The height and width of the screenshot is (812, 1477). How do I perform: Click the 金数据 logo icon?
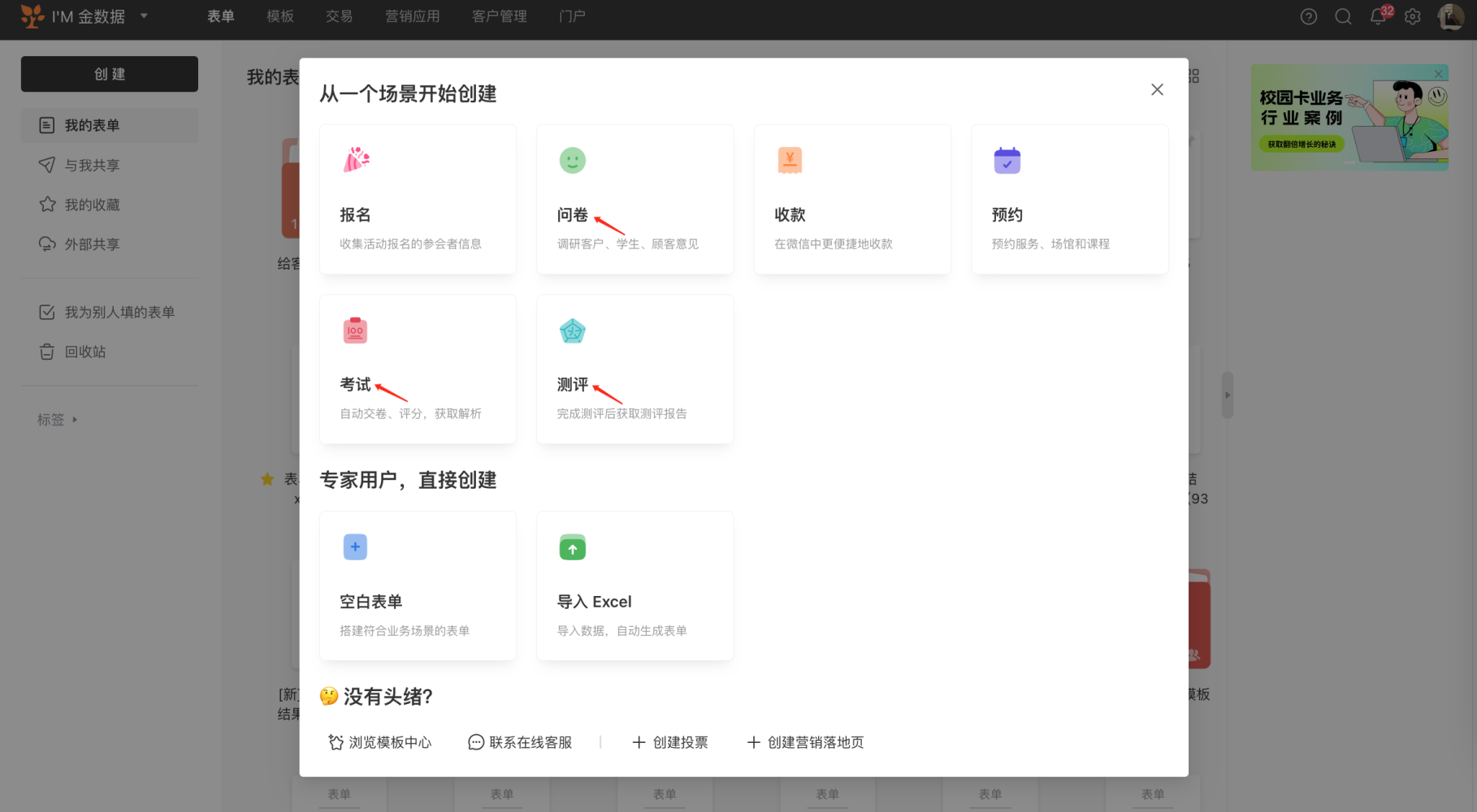point(32,16)
